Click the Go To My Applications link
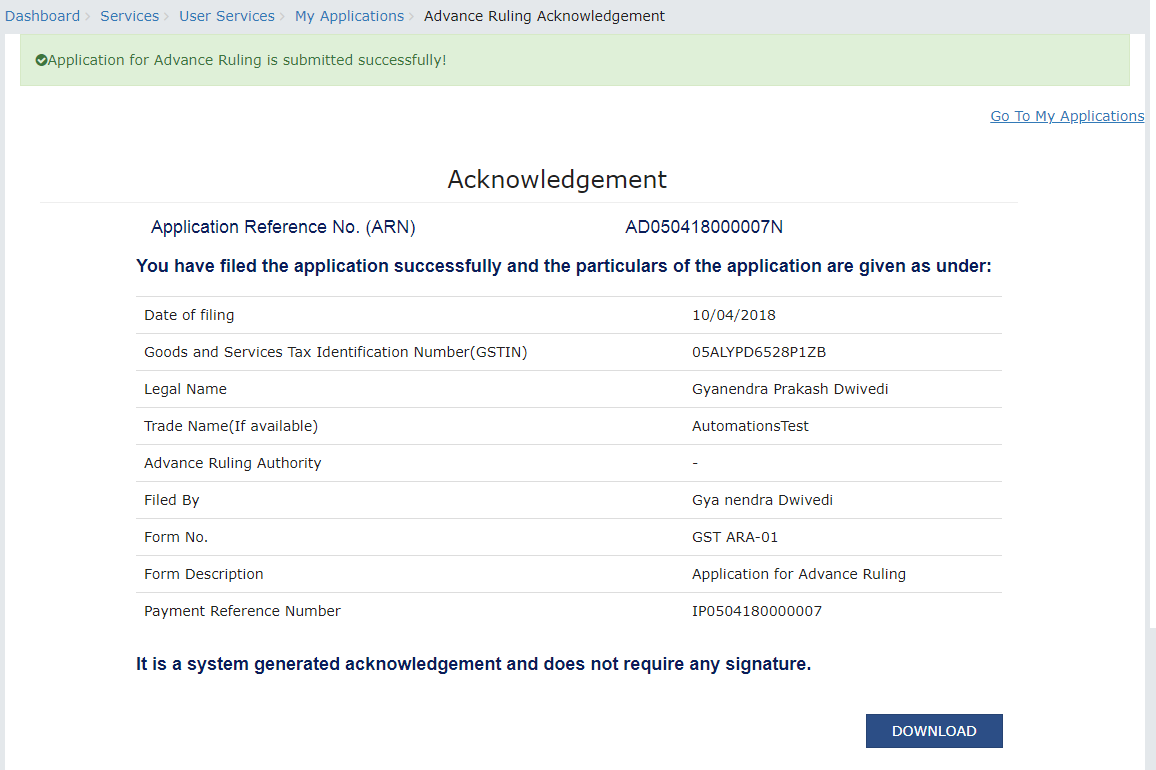This screenshot has height=770, width=1156. [x=1066, y=116]
